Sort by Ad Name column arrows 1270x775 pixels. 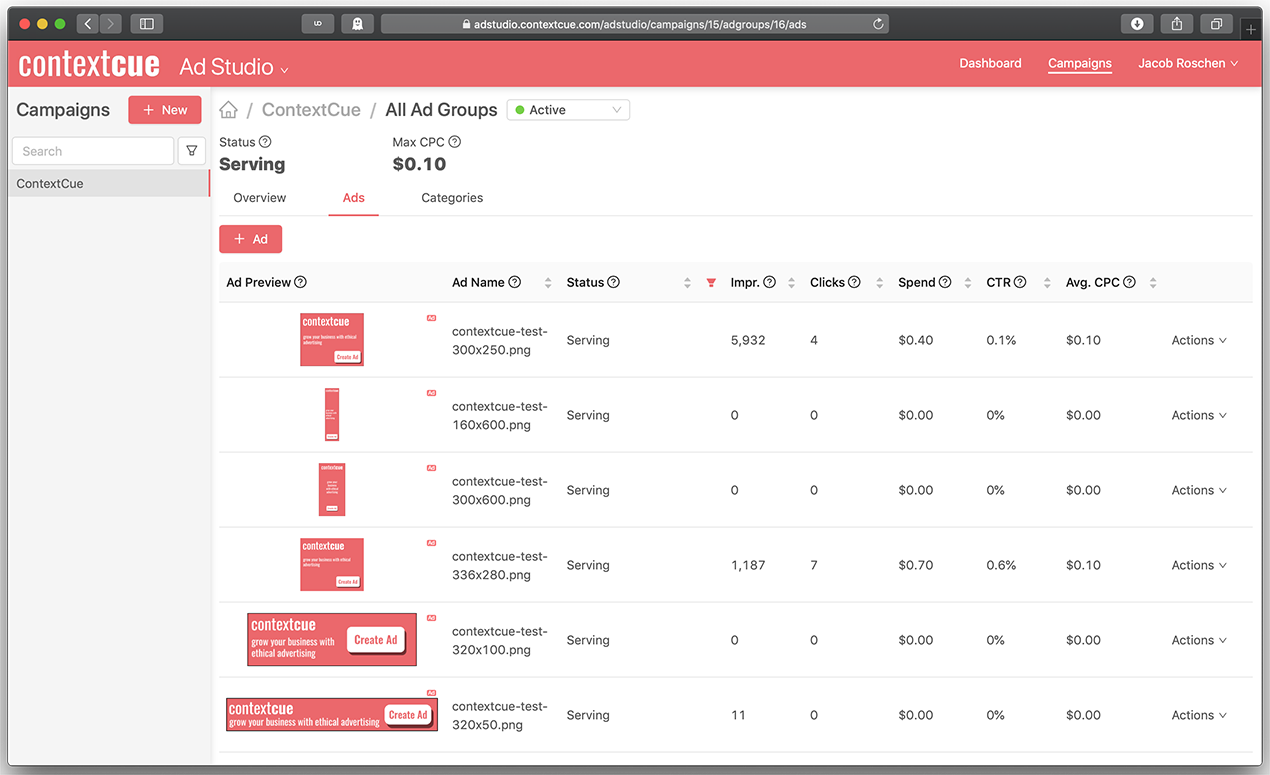click(x=548, y=283)
